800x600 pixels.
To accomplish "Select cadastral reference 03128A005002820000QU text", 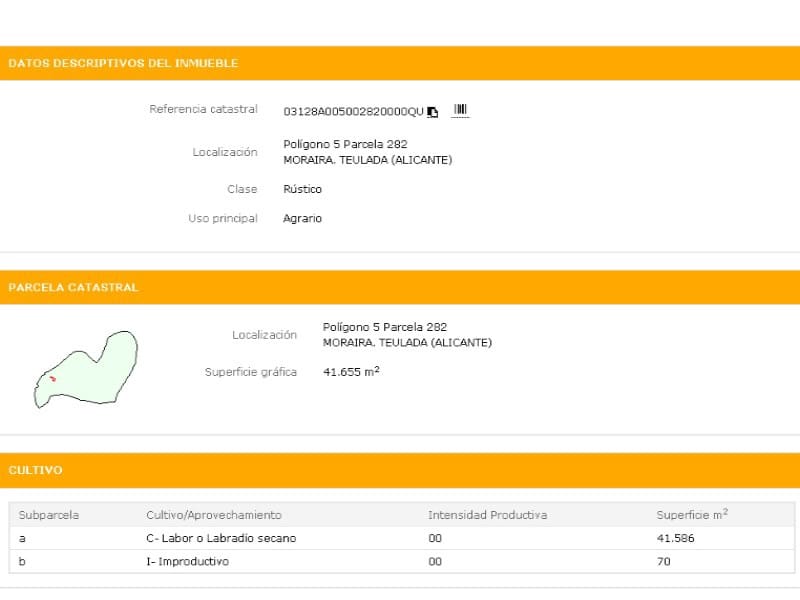I will [x=353, y=111].
